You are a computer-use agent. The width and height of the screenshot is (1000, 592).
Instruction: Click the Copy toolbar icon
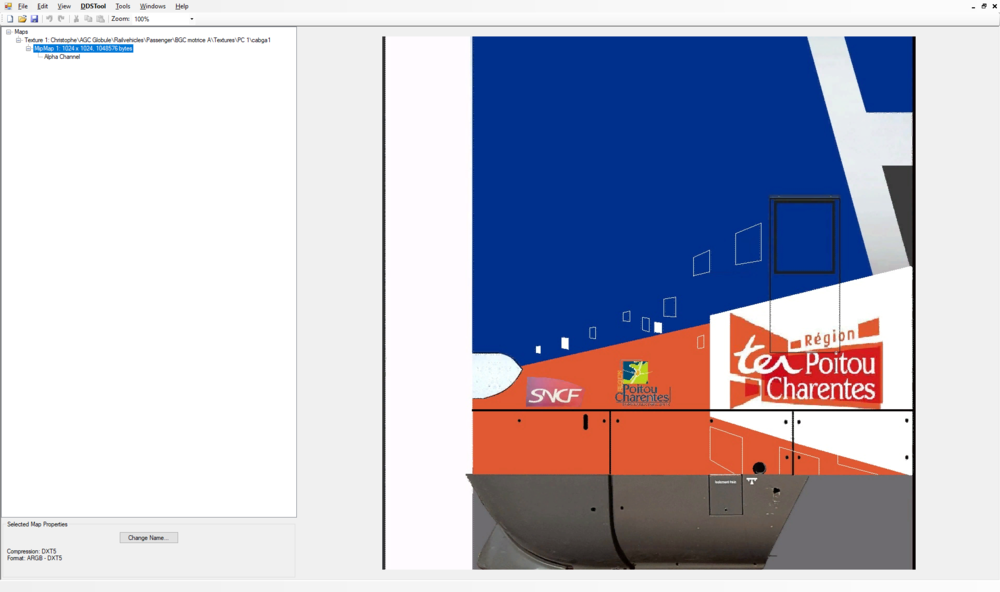tap(88, 19)
